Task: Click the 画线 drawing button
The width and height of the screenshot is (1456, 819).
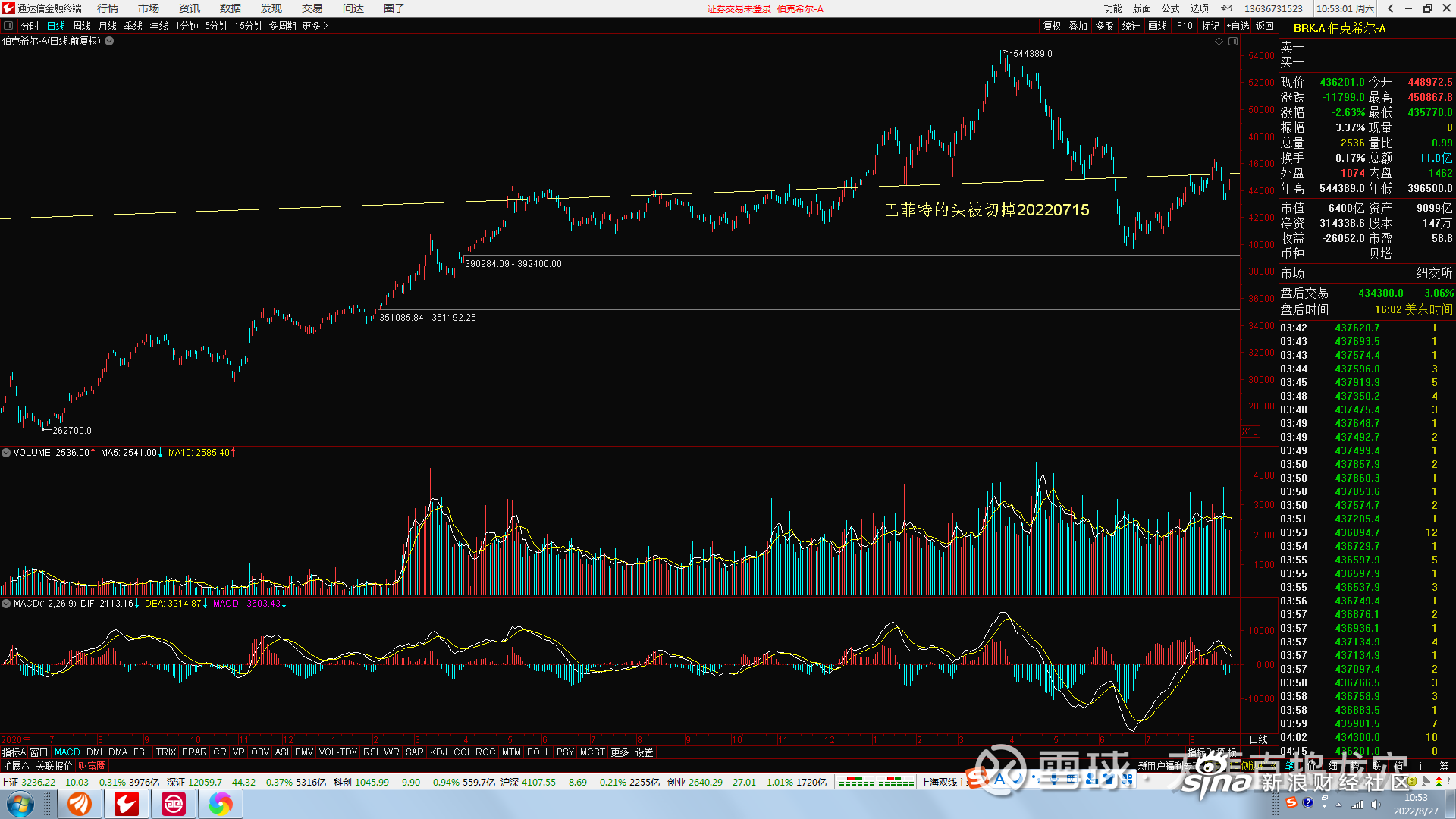Action: coord(1157,26)
